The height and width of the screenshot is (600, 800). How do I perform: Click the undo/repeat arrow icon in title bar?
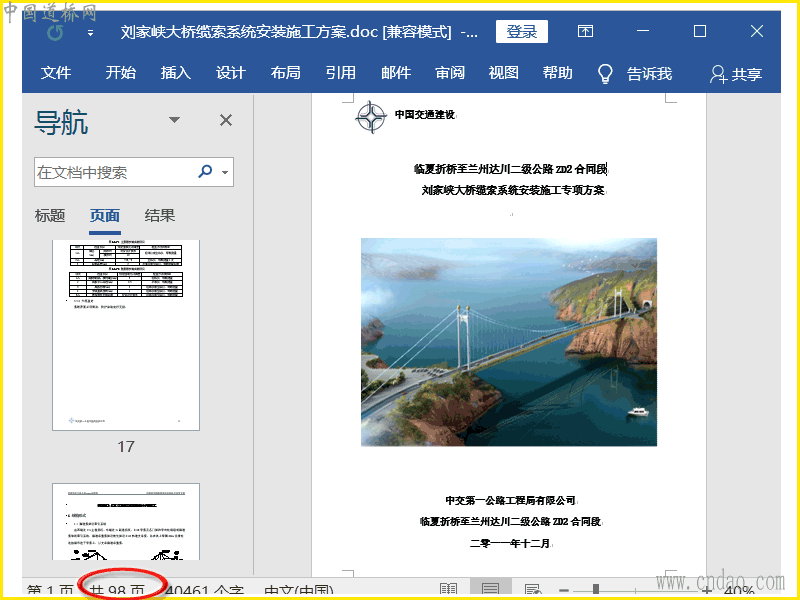pyautogui.click(x=55, y=33)
